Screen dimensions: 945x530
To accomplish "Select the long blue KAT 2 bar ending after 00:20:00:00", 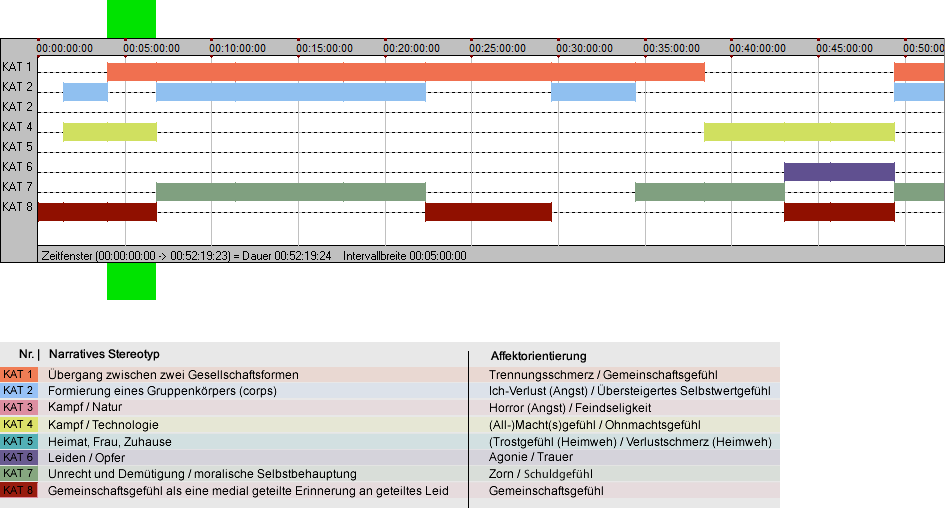I will [x=290, y=92].
